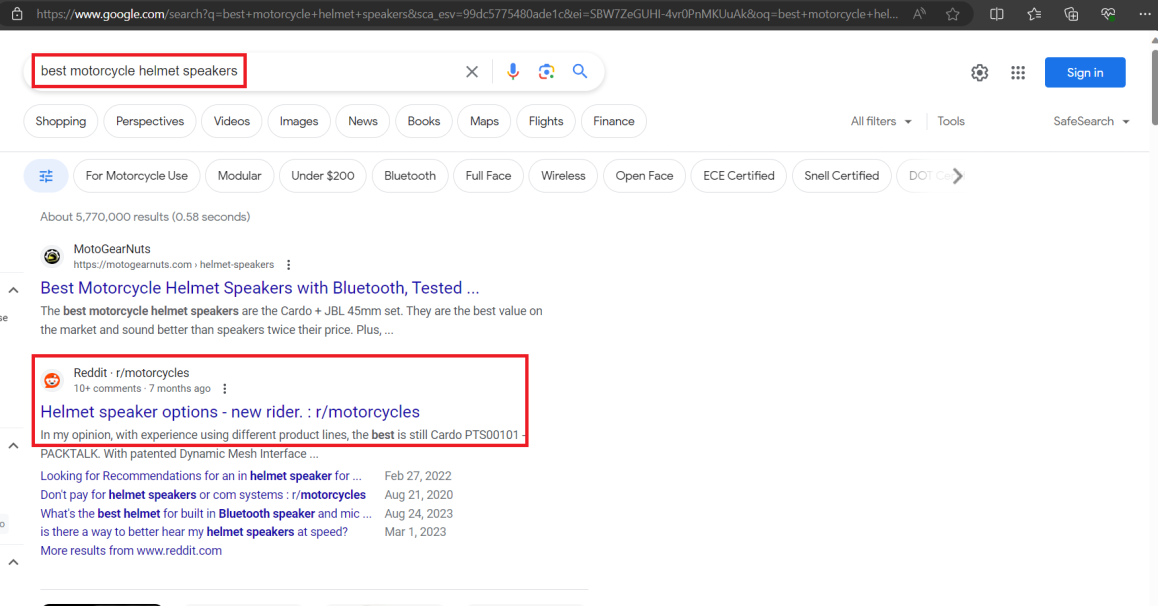
Task: Apply the Under $200 filter chip
Action: coord(323,176)
